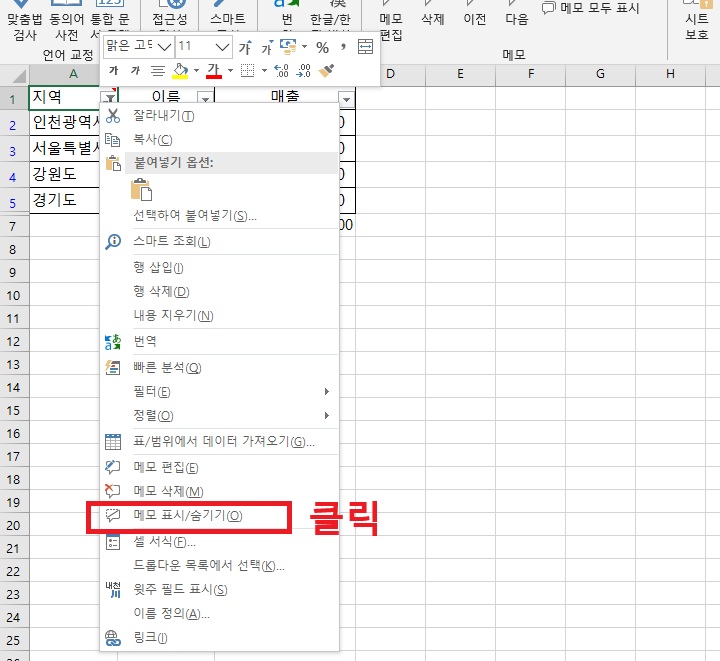
Task: Open fill color dropdown arrow
Action: [x=197, y=71]
